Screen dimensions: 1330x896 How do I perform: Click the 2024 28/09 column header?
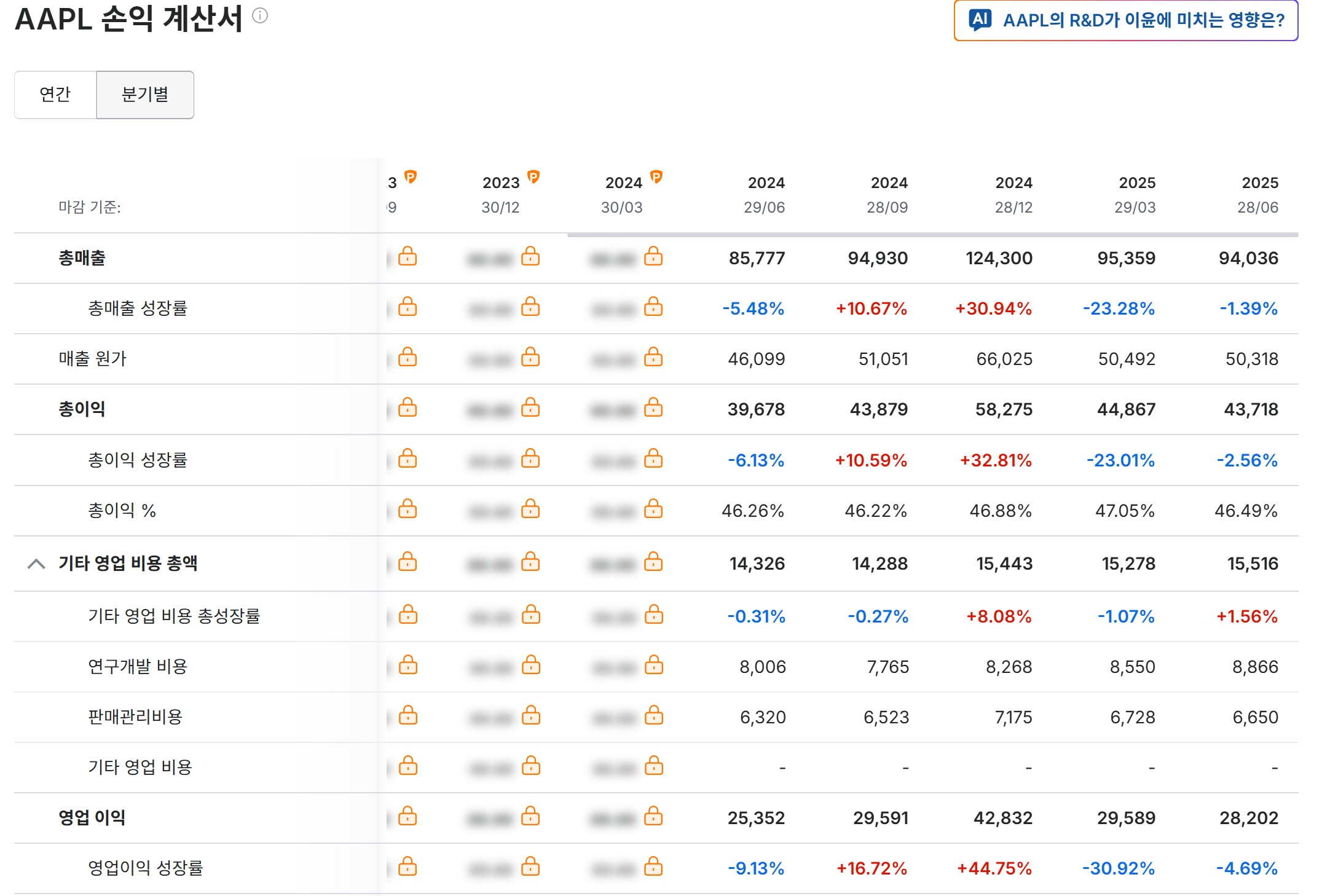pos(887,195)
